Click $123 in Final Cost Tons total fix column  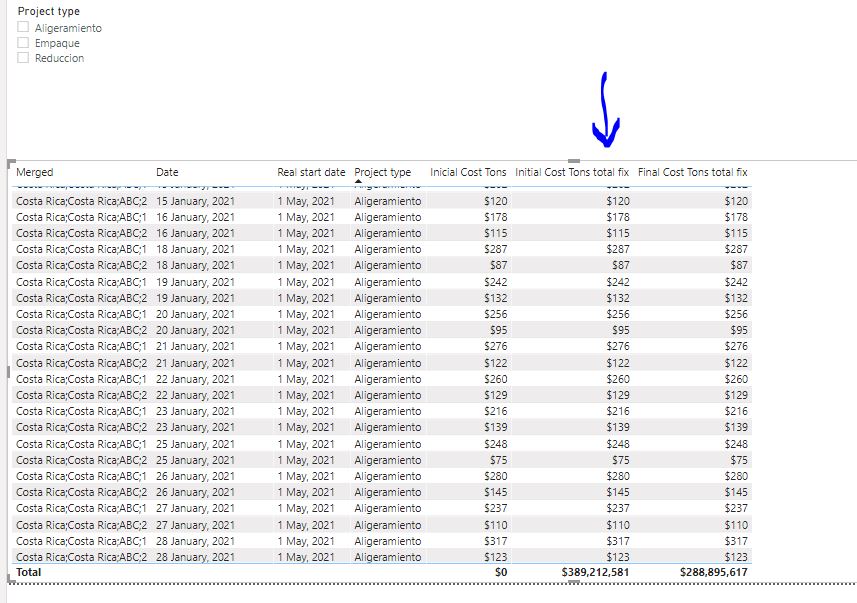pyautogui.click(x=736, y=557)
